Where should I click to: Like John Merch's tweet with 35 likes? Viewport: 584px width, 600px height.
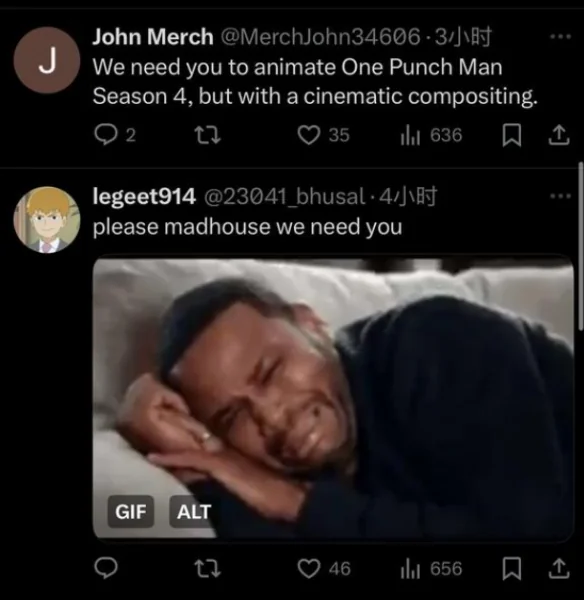click(323, 135)
